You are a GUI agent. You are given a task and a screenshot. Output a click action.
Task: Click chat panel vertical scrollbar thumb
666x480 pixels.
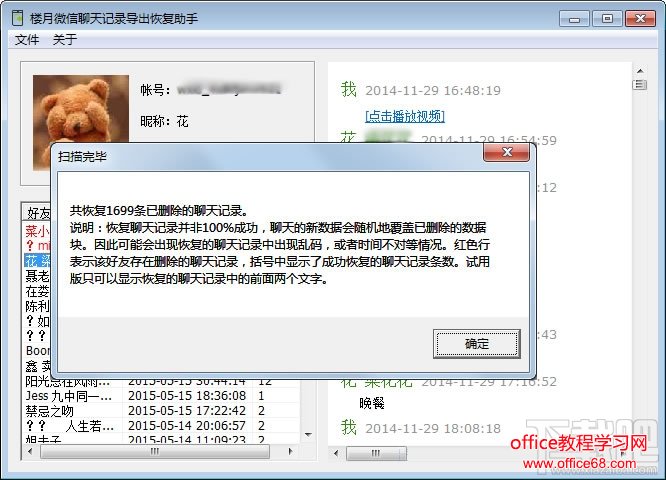pyautogui.click(x=640, y=85)
